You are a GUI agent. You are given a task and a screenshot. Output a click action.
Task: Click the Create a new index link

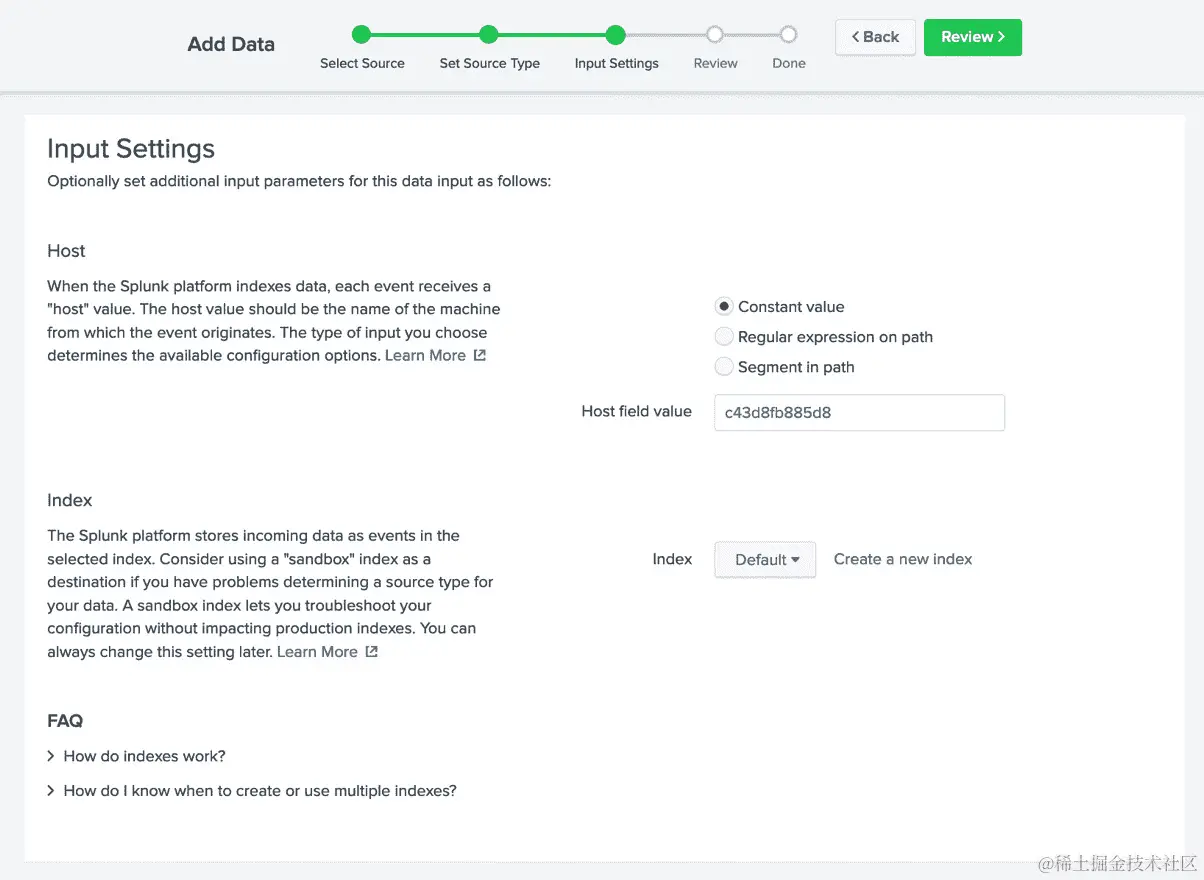point(903,559)
